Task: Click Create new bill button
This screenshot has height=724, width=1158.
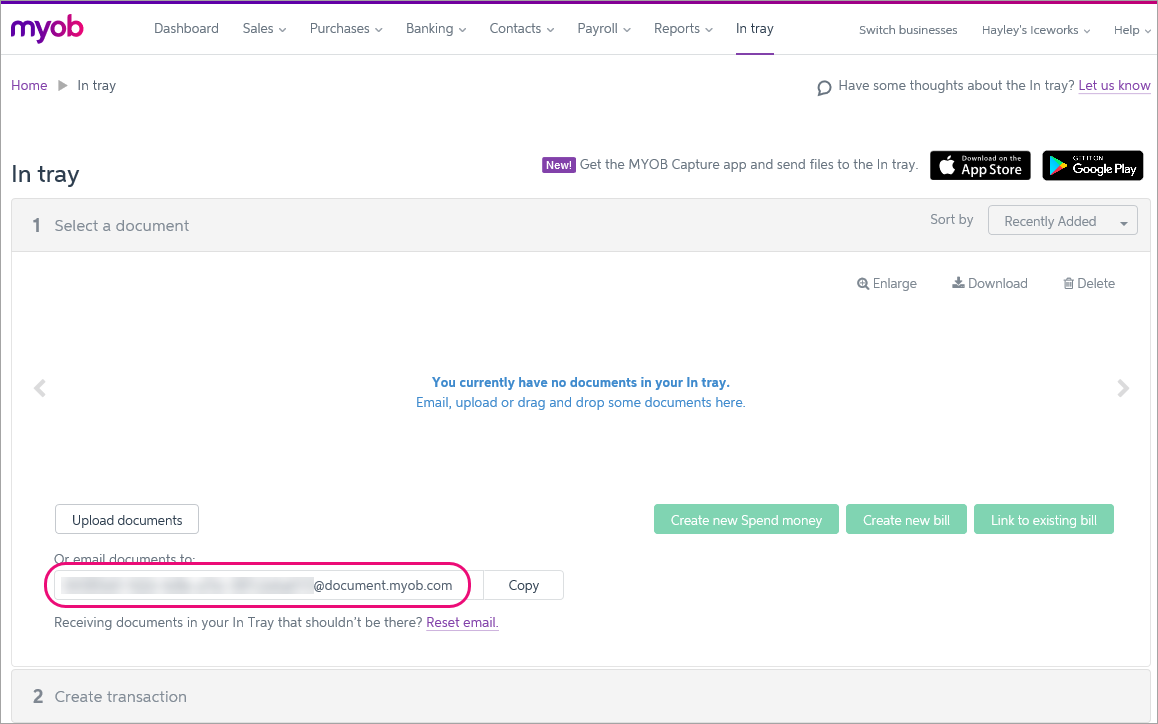Action: [x=906, y=519]
